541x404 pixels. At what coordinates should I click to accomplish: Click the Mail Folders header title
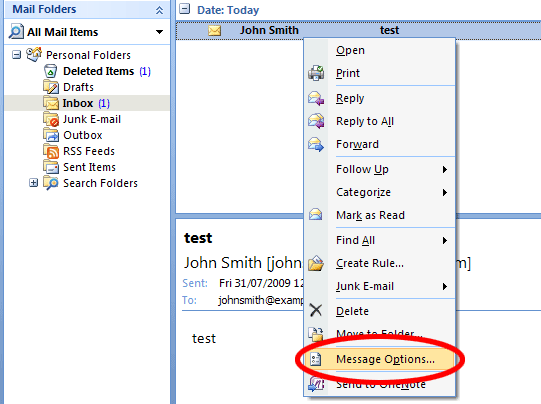pyautogui.click(x=44, y=9)
